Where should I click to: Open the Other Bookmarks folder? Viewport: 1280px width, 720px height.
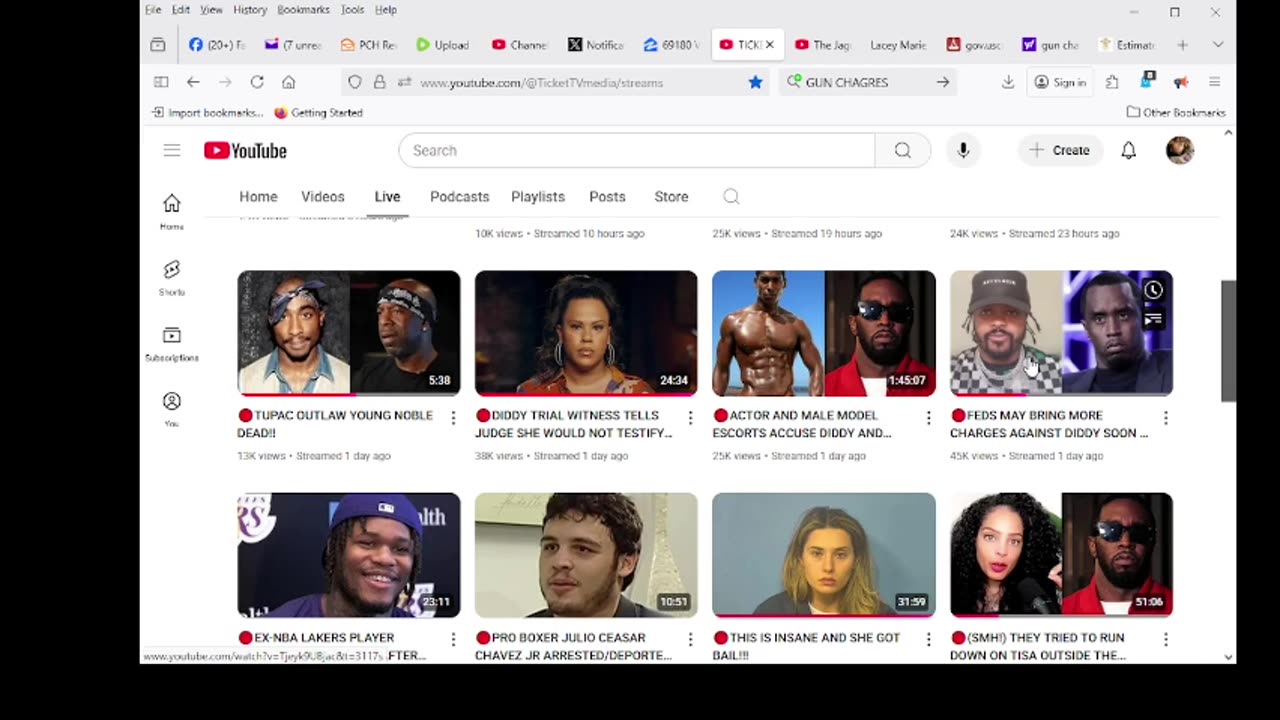[x=1176, y=113]
